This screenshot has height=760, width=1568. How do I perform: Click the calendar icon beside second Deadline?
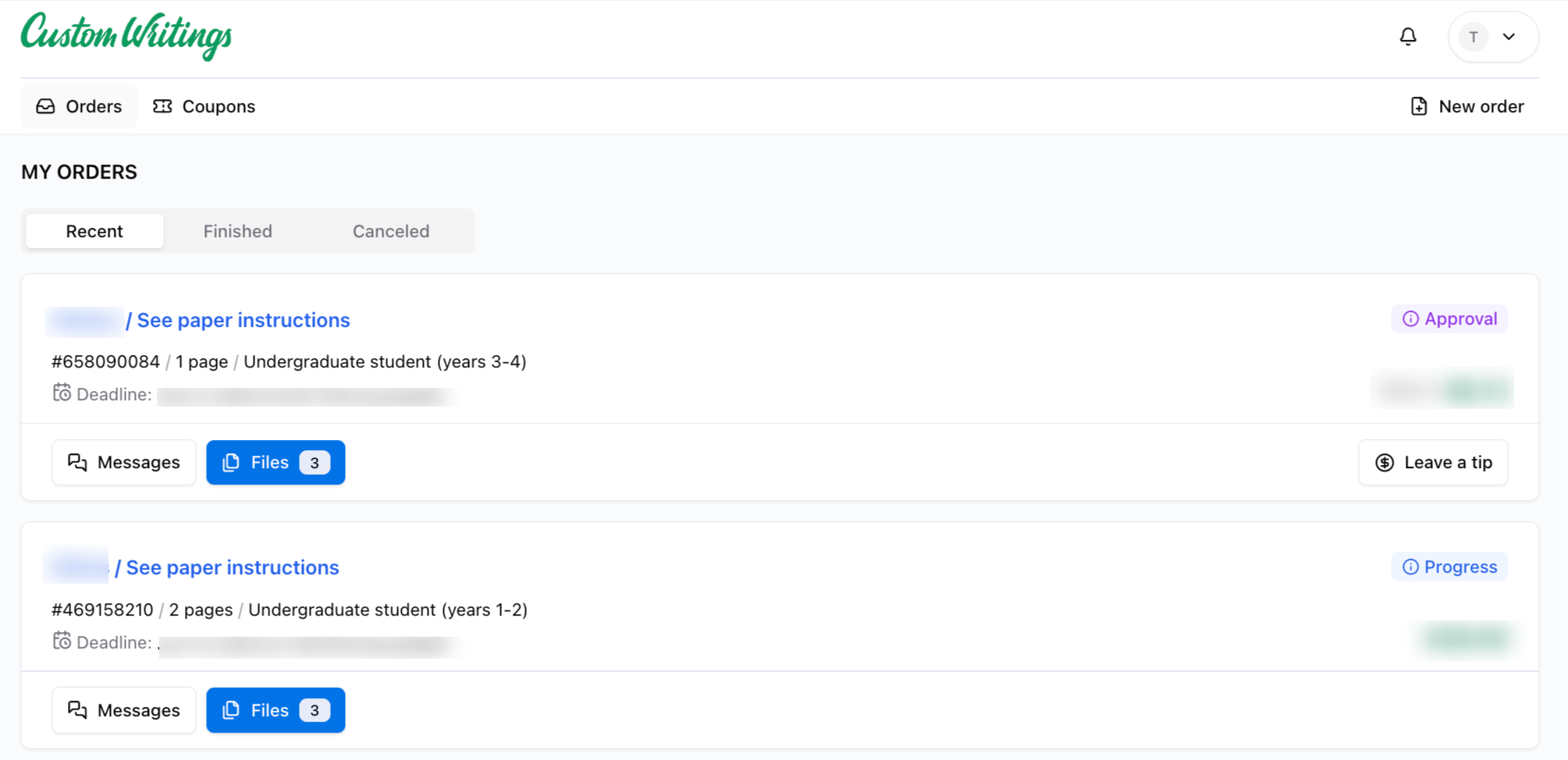[x=62, y=641]
